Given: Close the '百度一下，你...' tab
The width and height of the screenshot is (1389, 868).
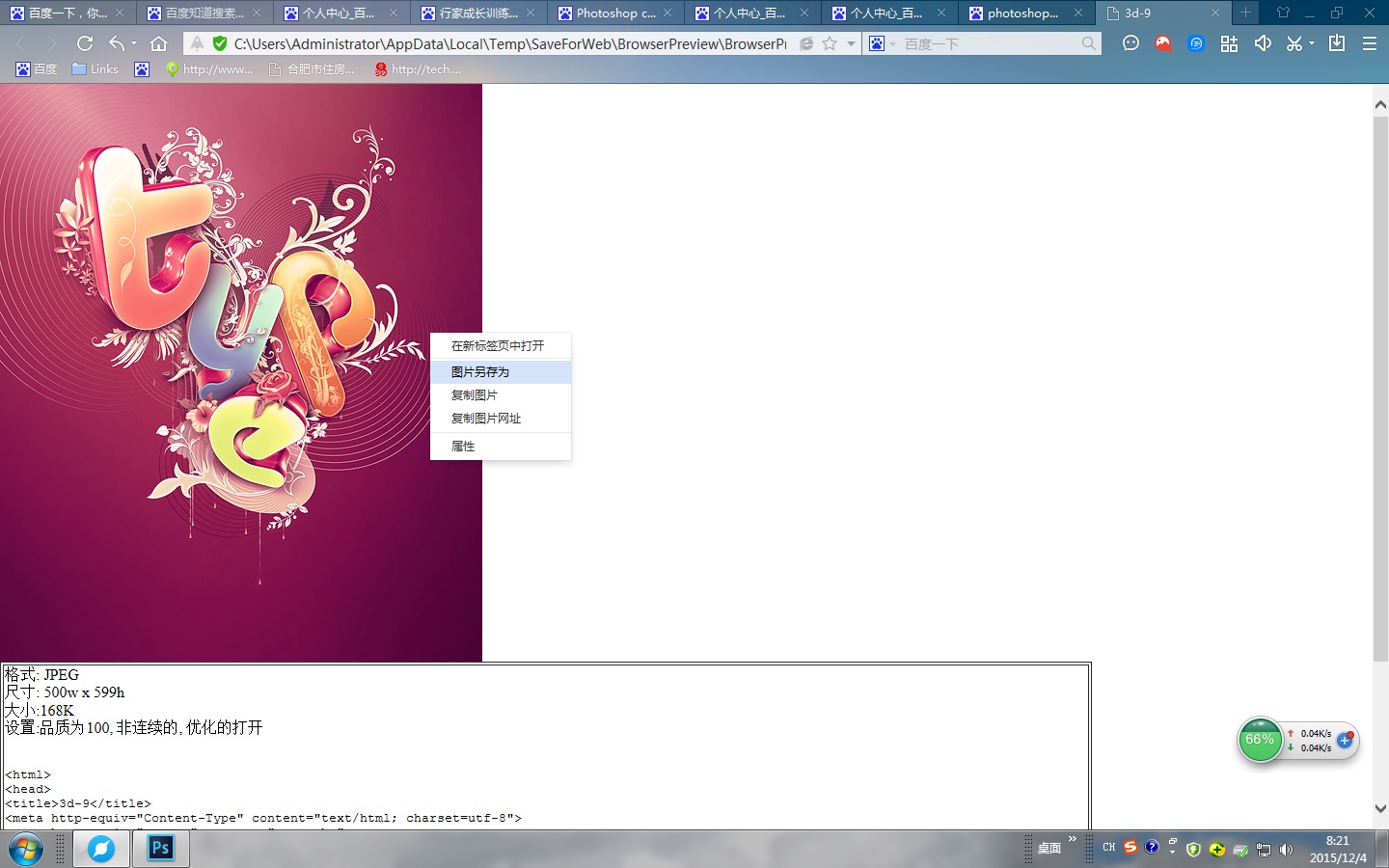Looking at the screenshot, I should pos(120,14).
